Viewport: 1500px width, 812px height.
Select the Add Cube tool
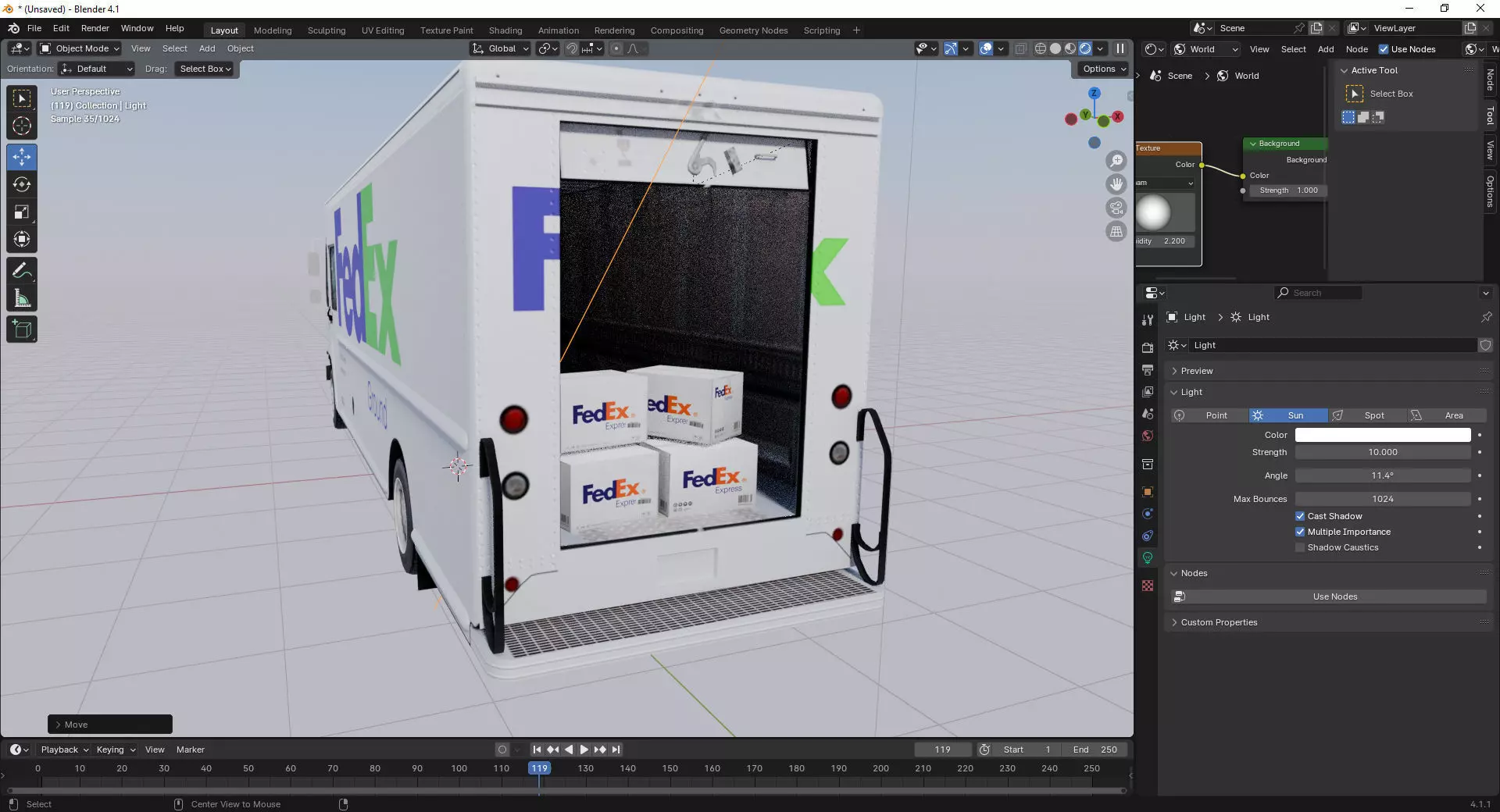[x=22, y=329]
